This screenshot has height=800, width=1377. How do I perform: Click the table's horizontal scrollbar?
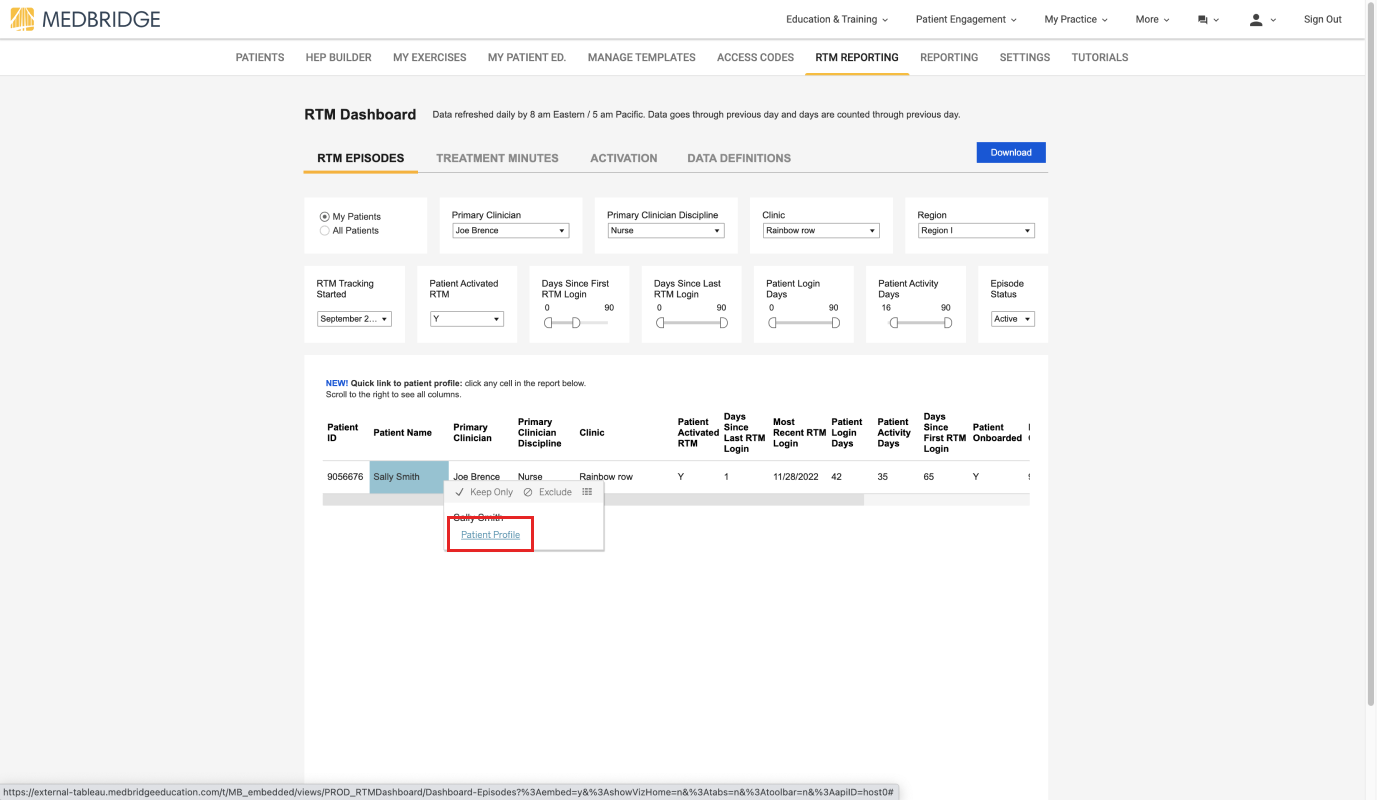point(593,499)
